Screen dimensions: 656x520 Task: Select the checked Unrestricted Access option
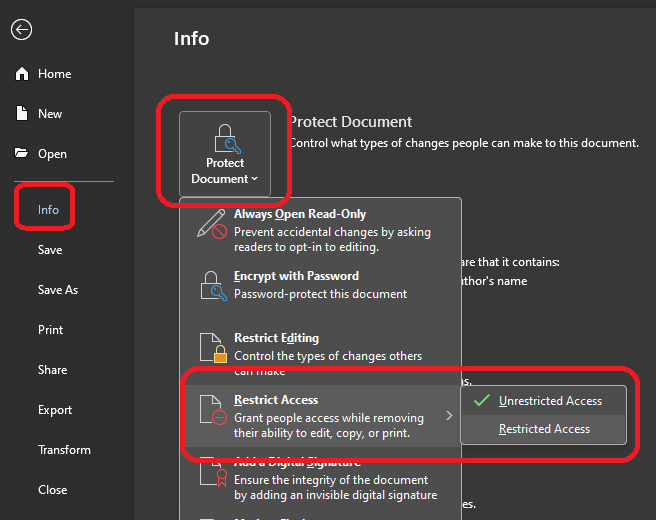[x=550, y=401]
